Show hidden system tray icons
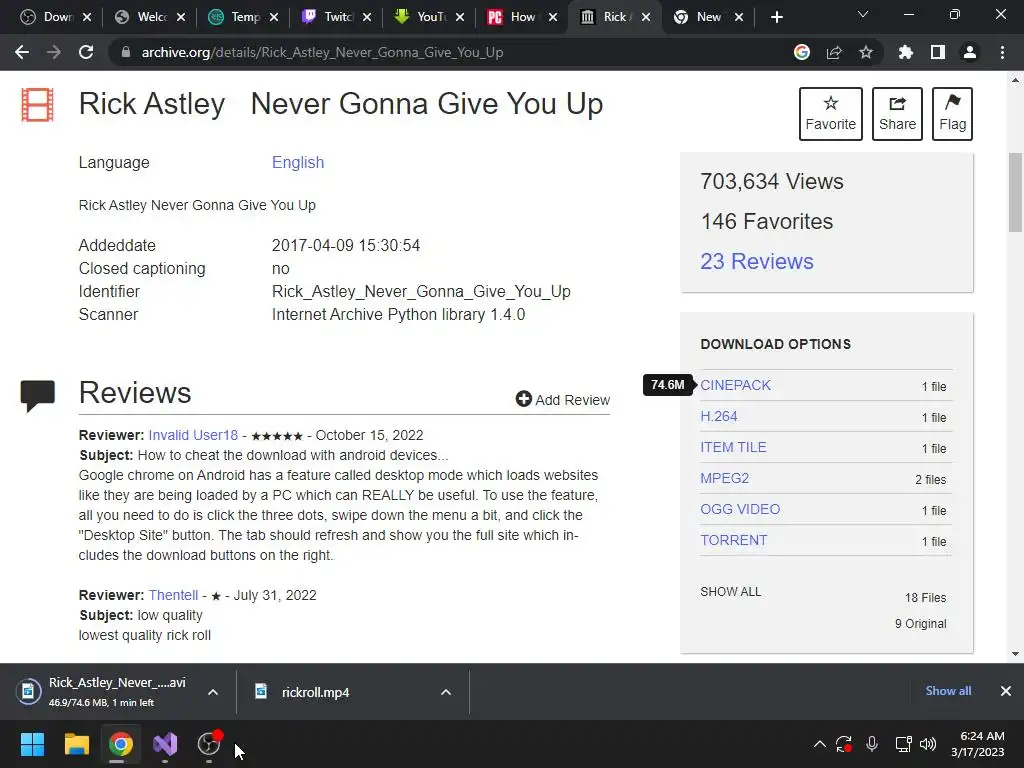Viewport: 1024px width, 768px height. click(x=819, y=744)
